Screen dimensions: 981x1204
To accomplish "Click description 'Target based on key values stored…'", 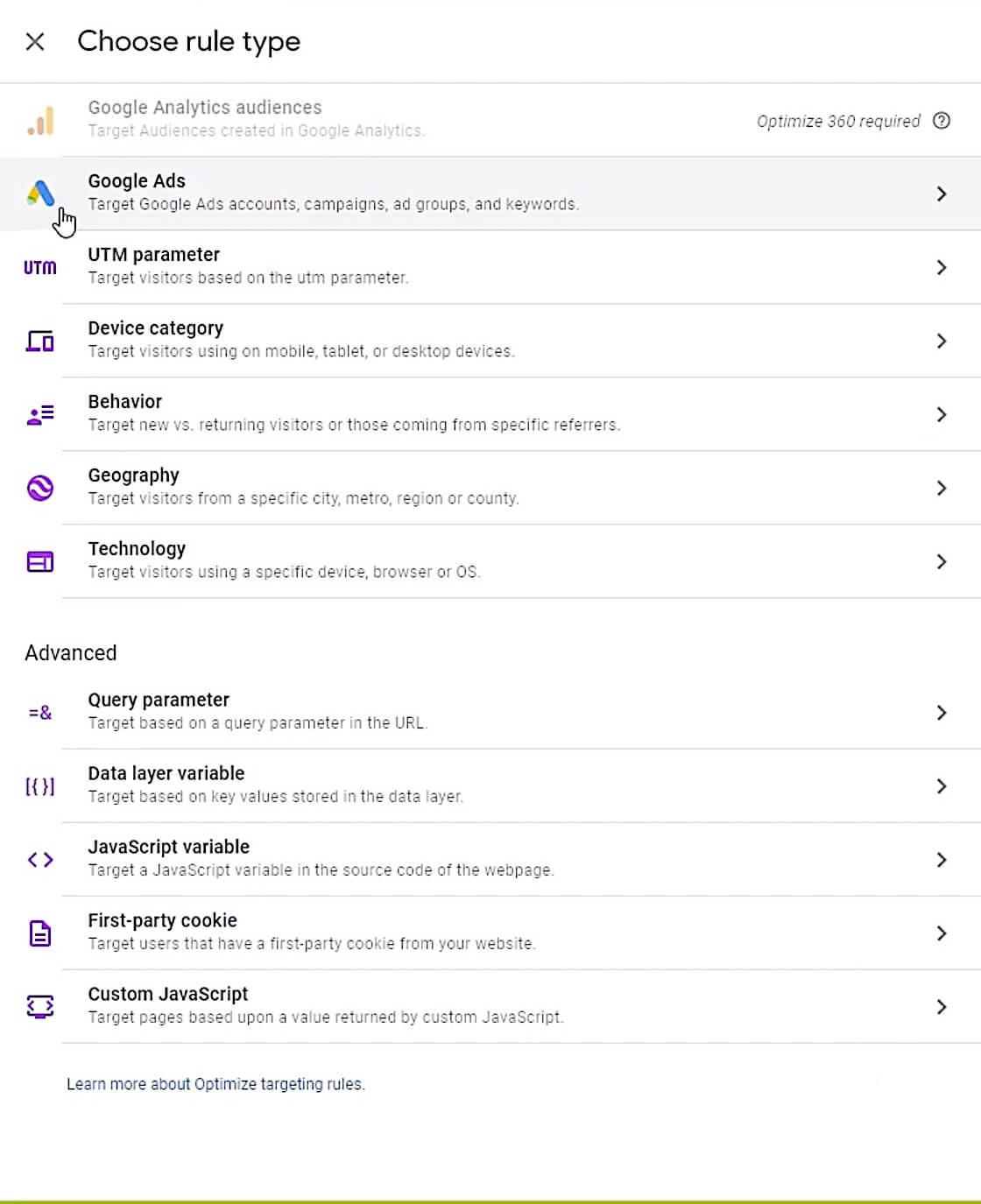I will pyautogui.click(x=276, y=797).
